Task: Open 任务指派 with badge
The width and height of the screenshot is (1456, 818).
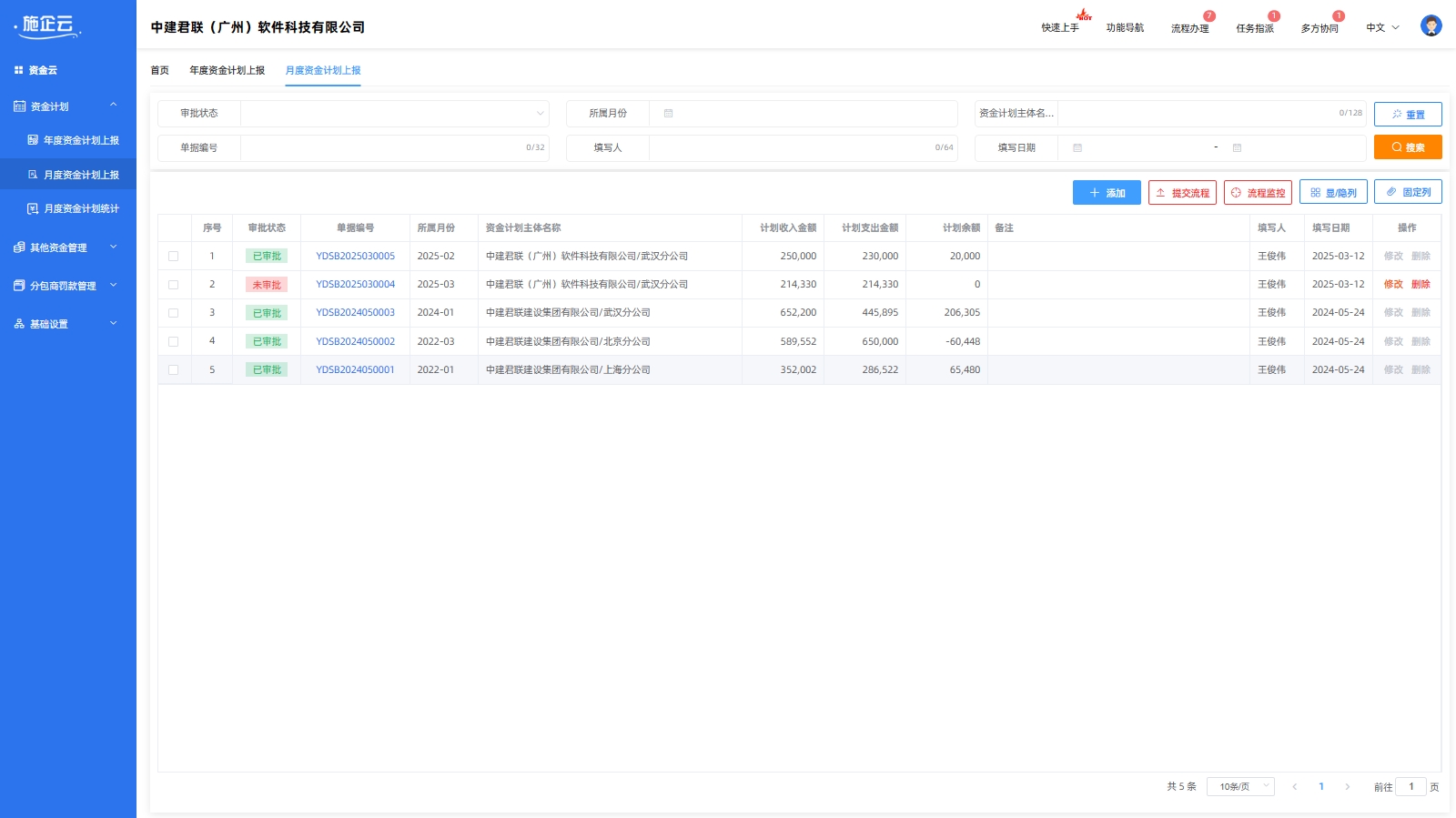Action: [1255, 28]
